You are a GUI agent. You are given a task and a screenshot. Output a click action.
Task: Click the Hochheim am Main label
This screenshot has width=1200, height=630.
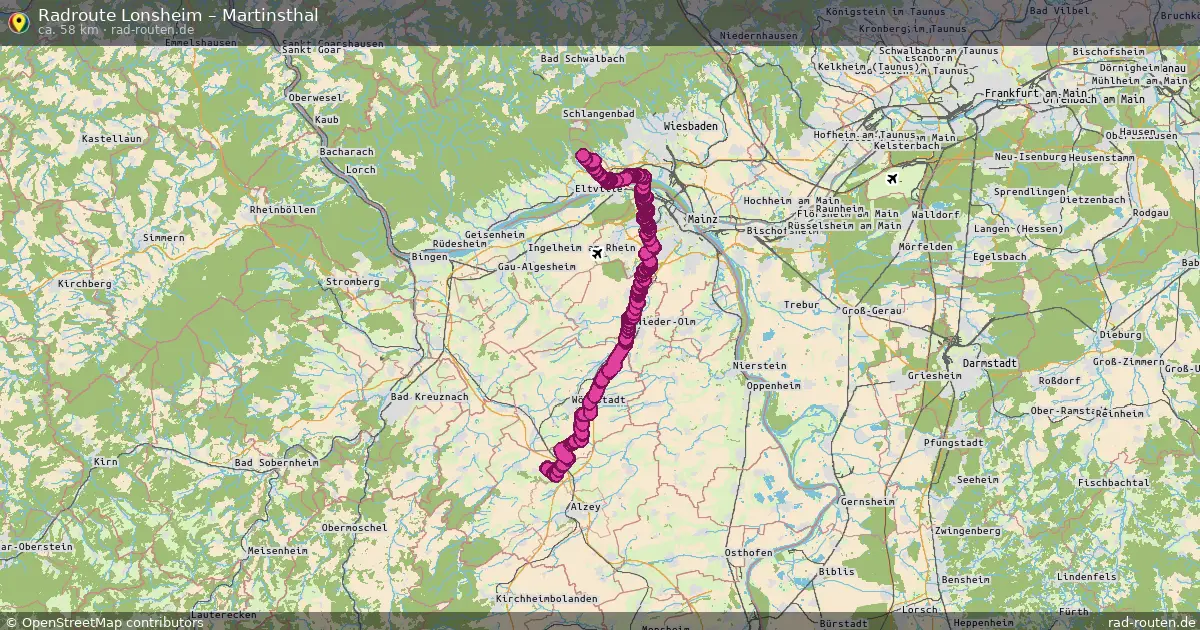click(791, 201)
